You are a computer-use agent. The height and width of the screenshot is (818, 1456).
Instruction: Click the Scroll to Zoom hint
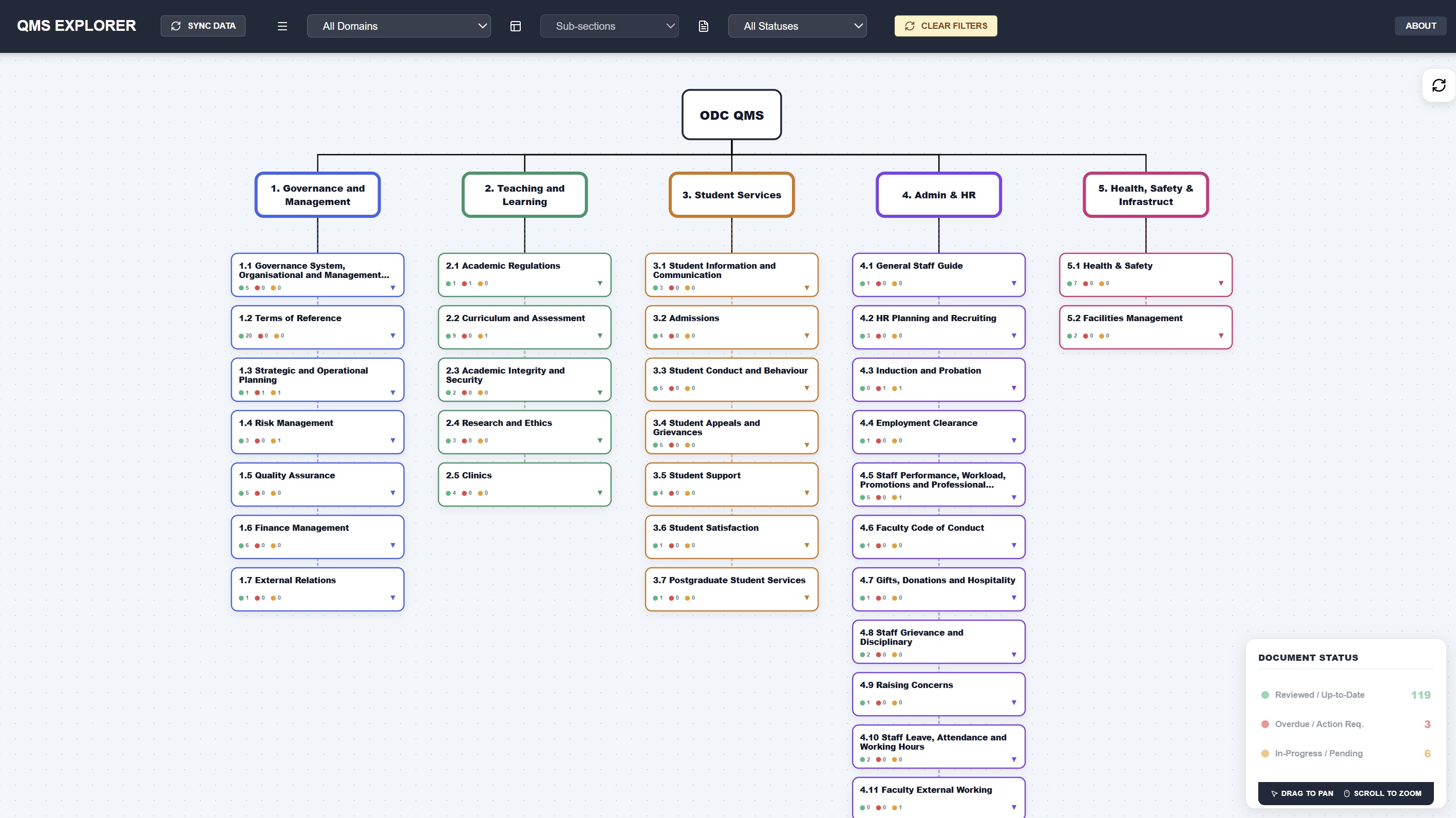pos(1382,793)
